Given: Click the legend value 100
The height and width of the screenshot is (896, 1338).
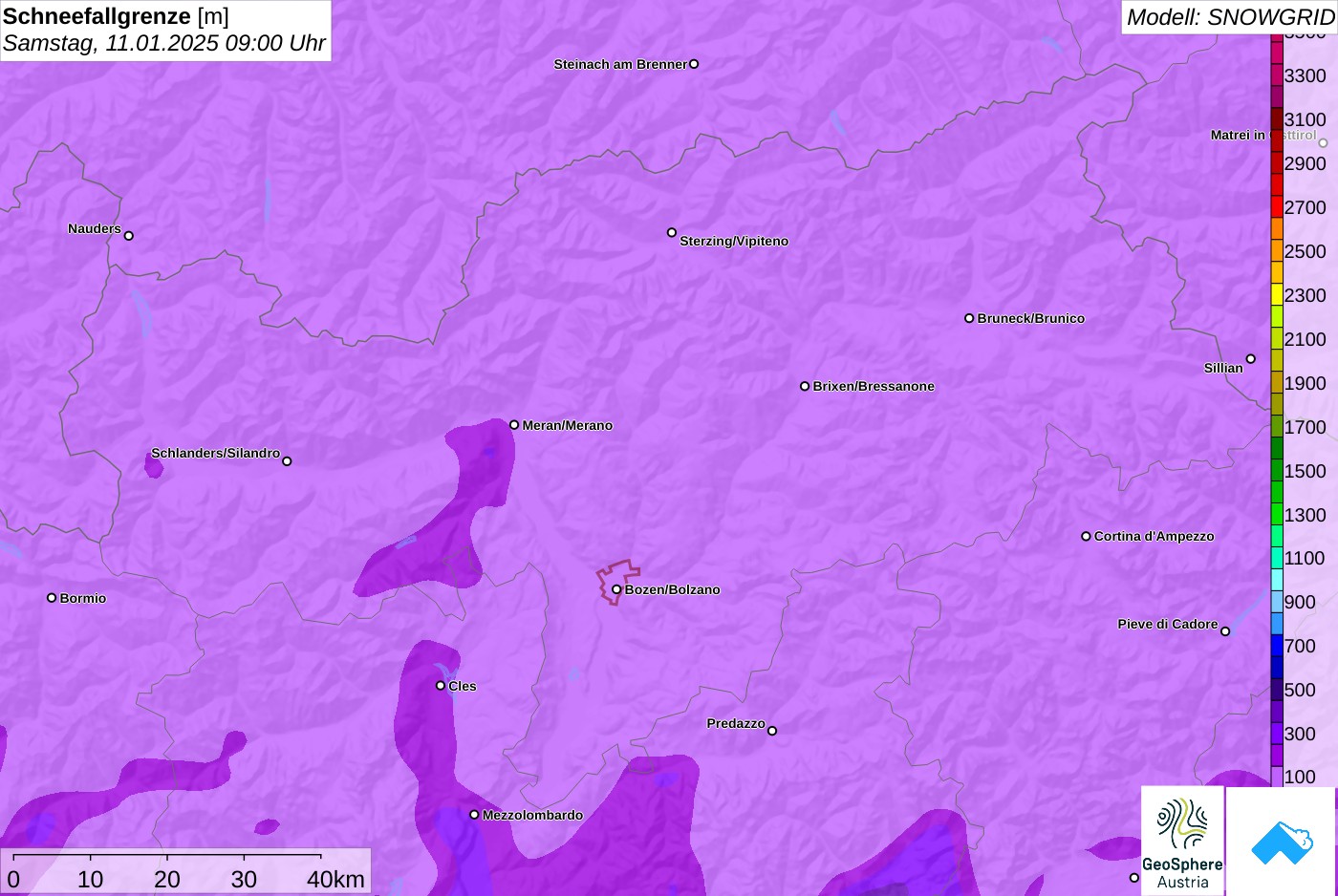Looking at the screenshot, I should (x=1300, y=777).
